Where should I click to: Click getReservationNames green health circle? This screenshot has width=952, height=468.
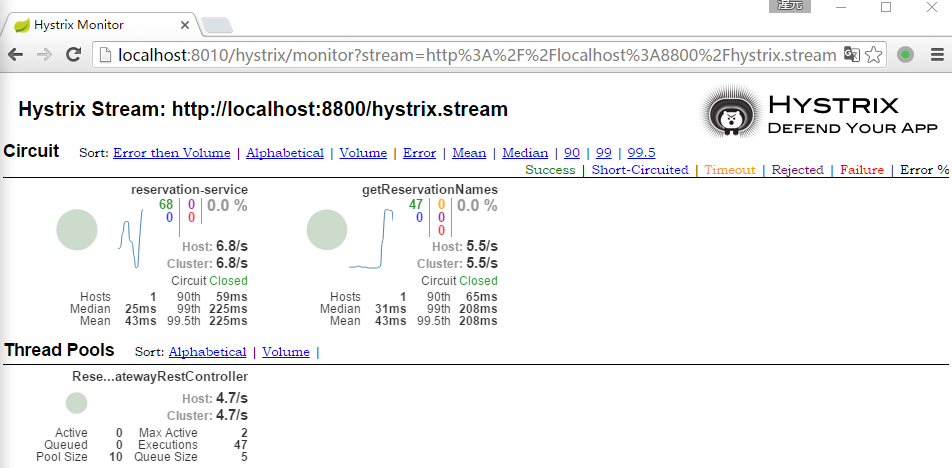(327, 229)
